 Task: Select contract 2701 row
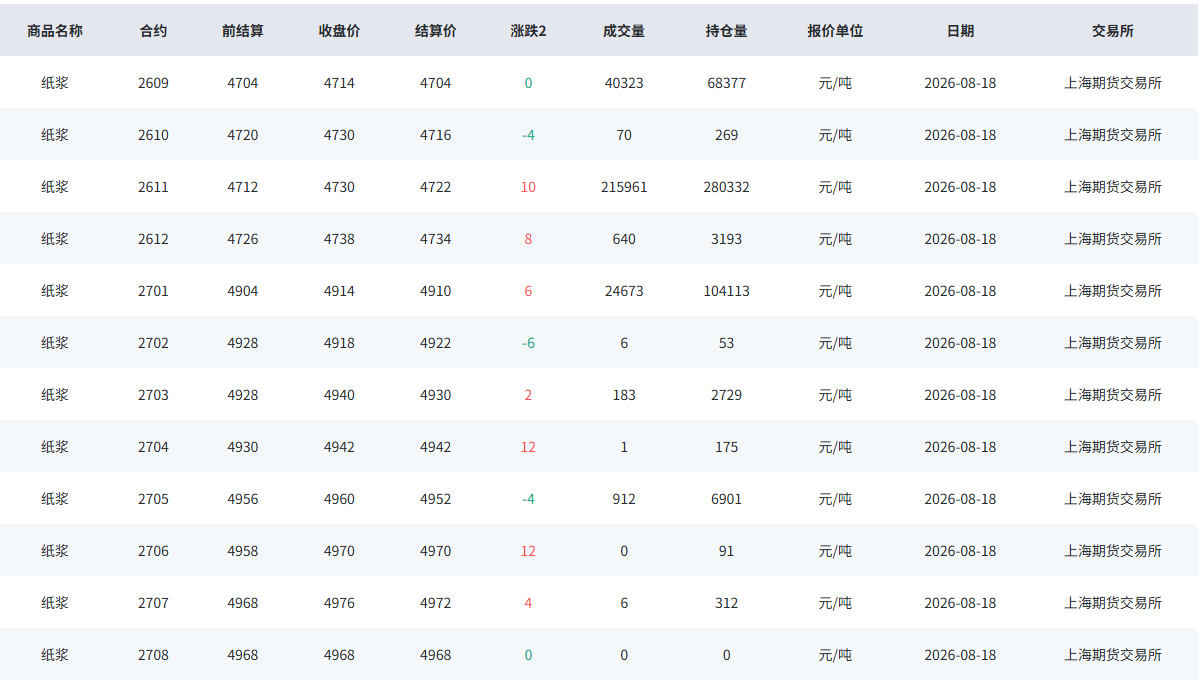(x=600, y=291)
